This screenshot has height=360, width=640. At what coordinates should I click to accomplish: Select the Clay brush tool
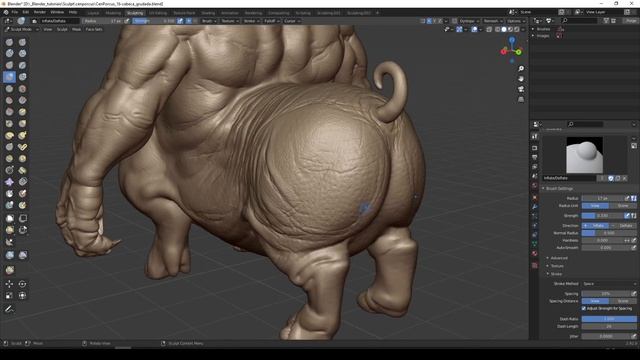coord(9,53)
